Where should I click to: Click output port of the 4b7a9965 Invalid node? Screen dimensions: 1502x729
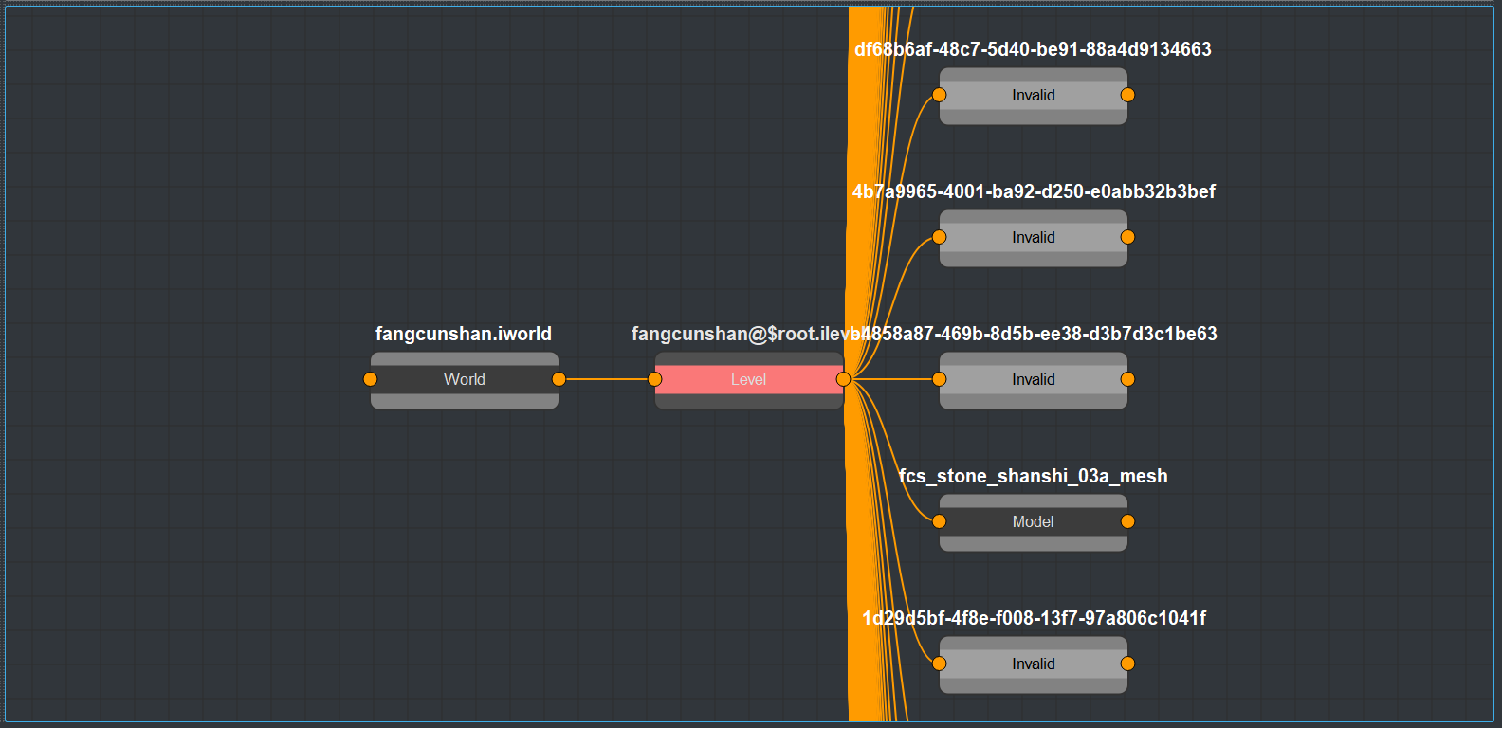coord(1128,237)
